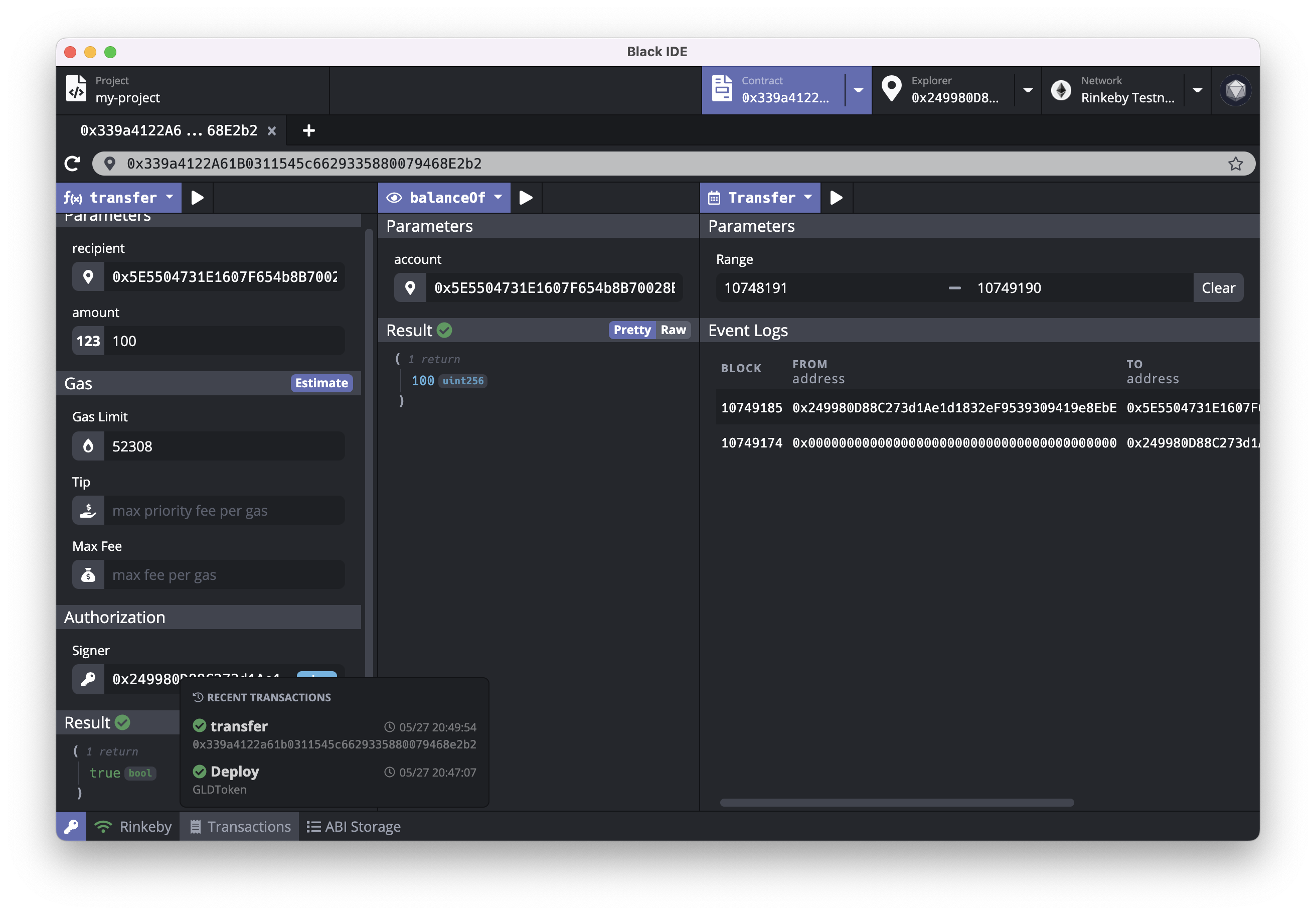The image size is (1316, 915).
Task: Run the Transfer event query play button
Action: point(836,198)
